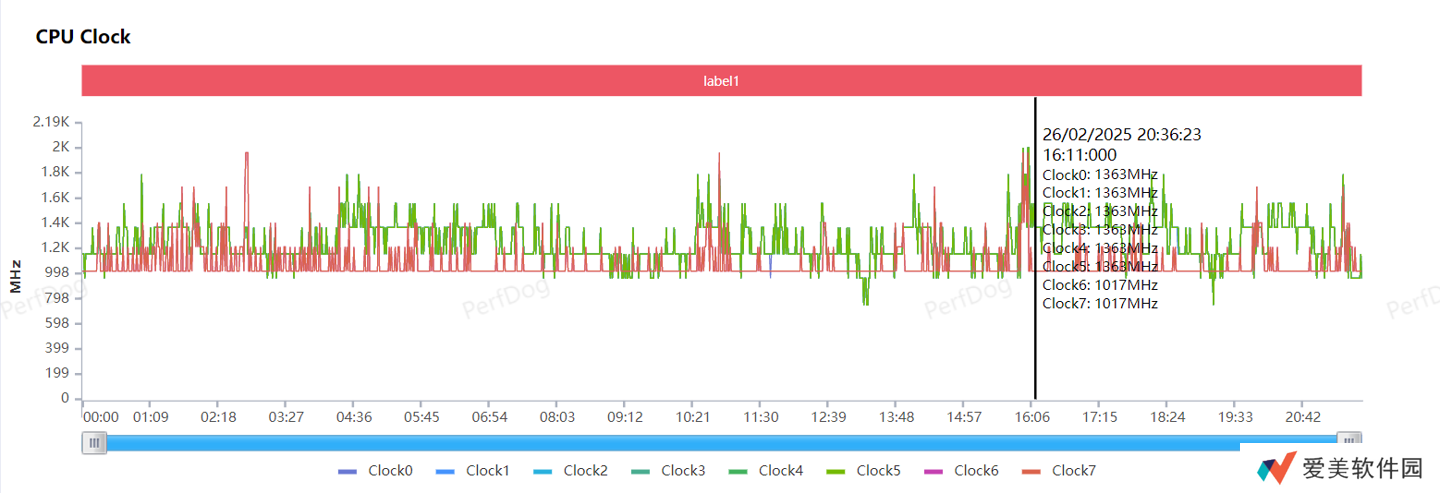Click the 16:06 time axis label
Image resolution: width=1440 pixels, height=493 pixels.
[1032, 417]
